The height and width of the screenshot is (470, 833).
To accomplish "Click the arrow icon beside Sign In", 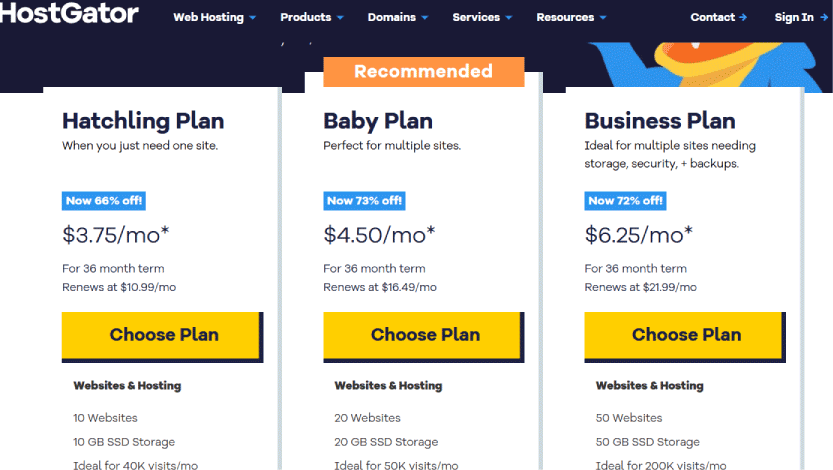I will (x=824, y=18).
